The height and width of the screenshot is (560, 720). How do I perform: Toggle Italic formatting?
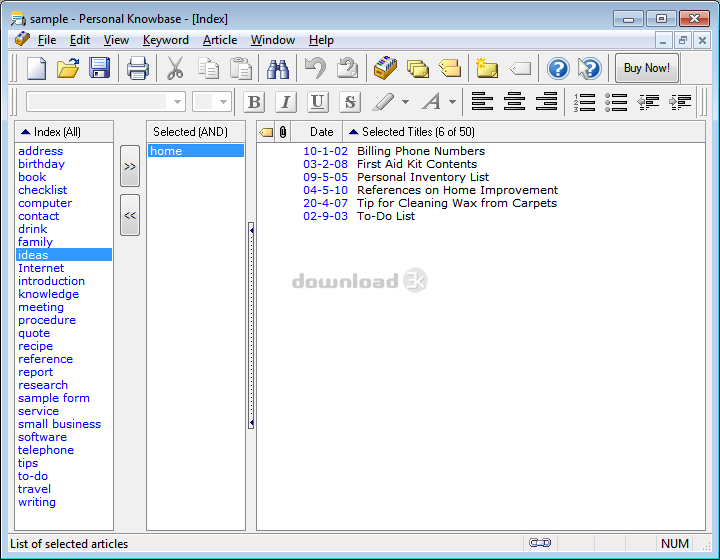(286, 102)
